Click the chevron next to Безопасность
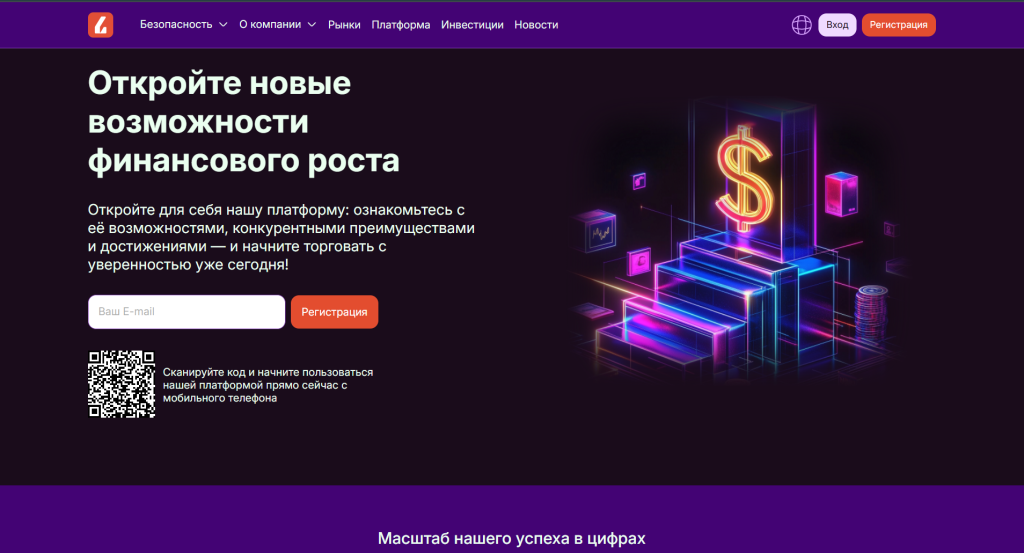This screenshot has width=1024, height=553. pos(223,25)
